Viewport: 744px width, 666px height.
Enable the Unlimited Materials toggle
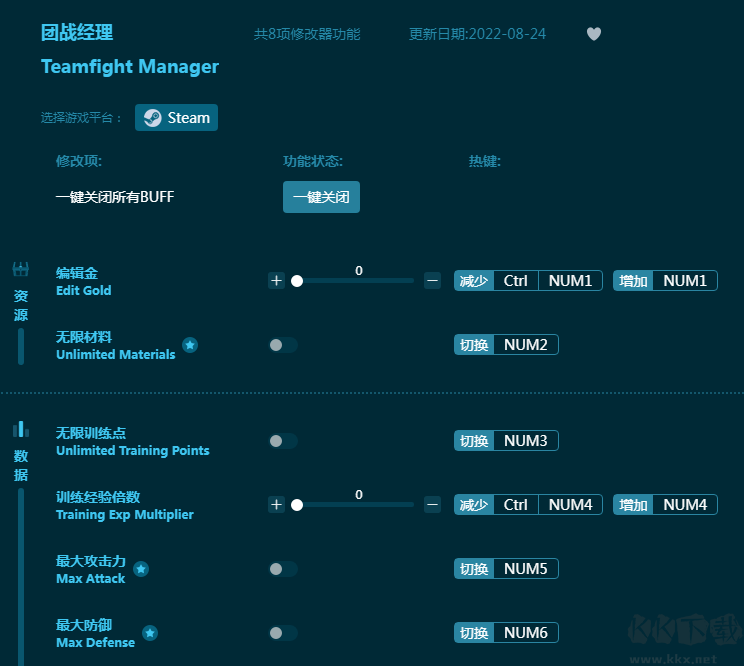coord(283,345)
